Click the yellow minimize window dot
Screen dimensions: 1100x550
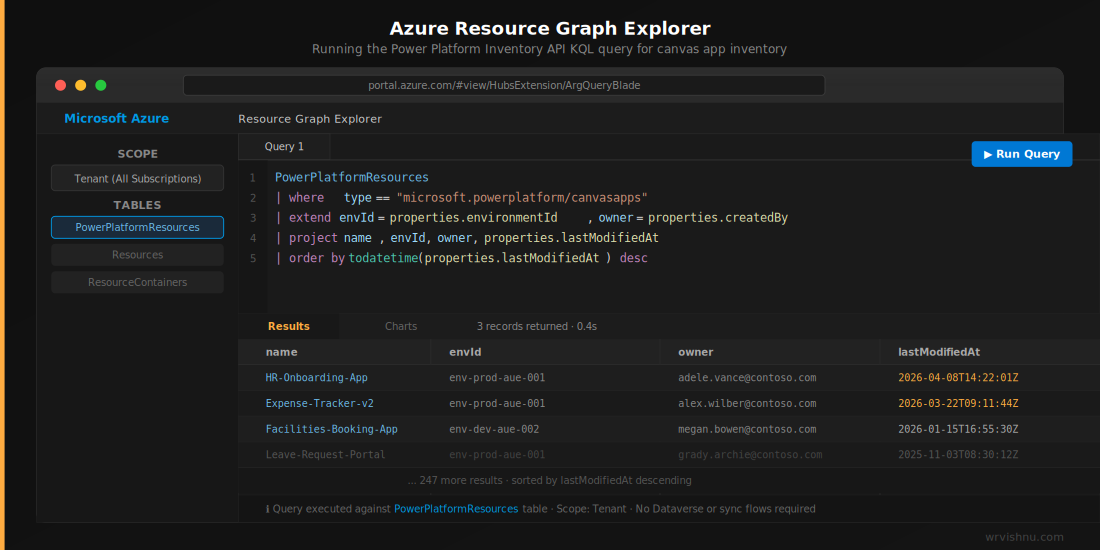pos(81,86)
